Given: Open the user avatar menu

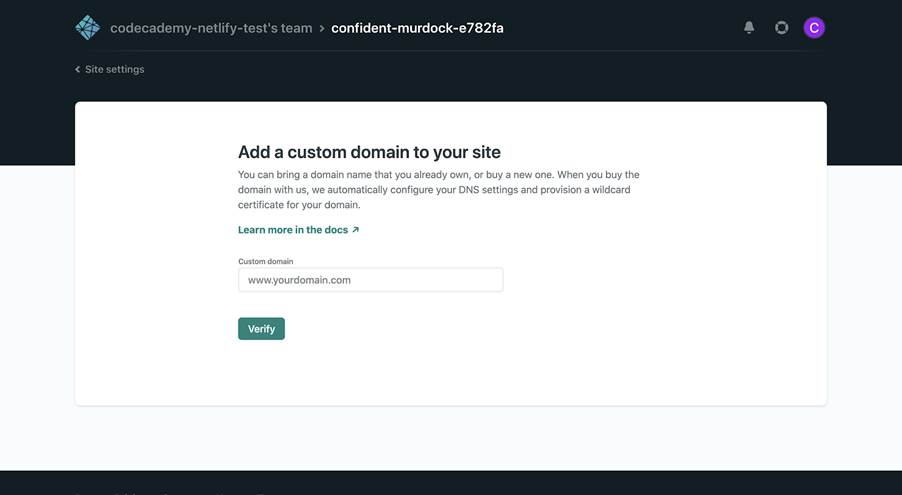Looking at the screenshot, I should pyautogui.click(x=814, y=28).
